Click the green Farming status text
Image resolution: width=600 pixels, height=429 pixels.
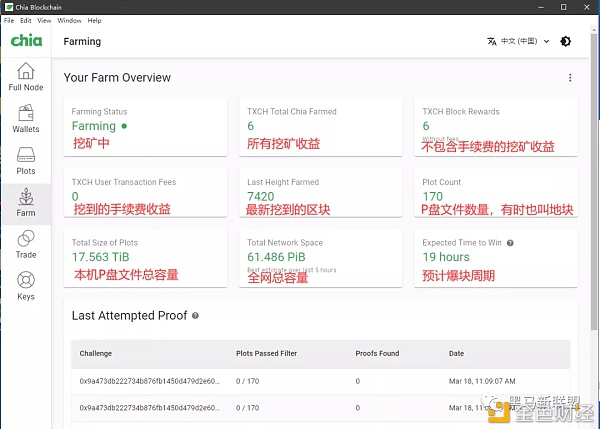click(x=94, y=126)
